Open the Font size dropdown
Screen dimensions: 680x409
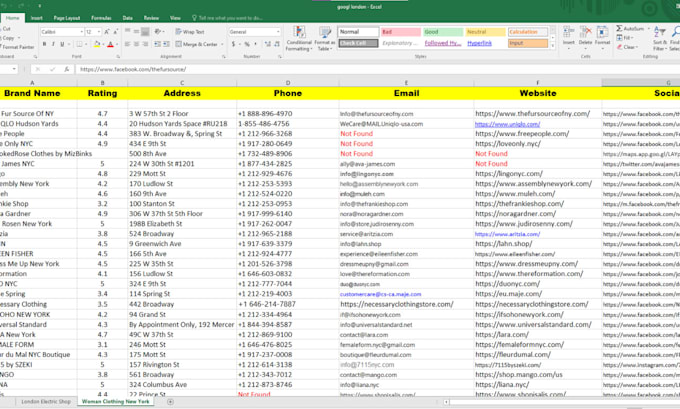coord(99,32)
